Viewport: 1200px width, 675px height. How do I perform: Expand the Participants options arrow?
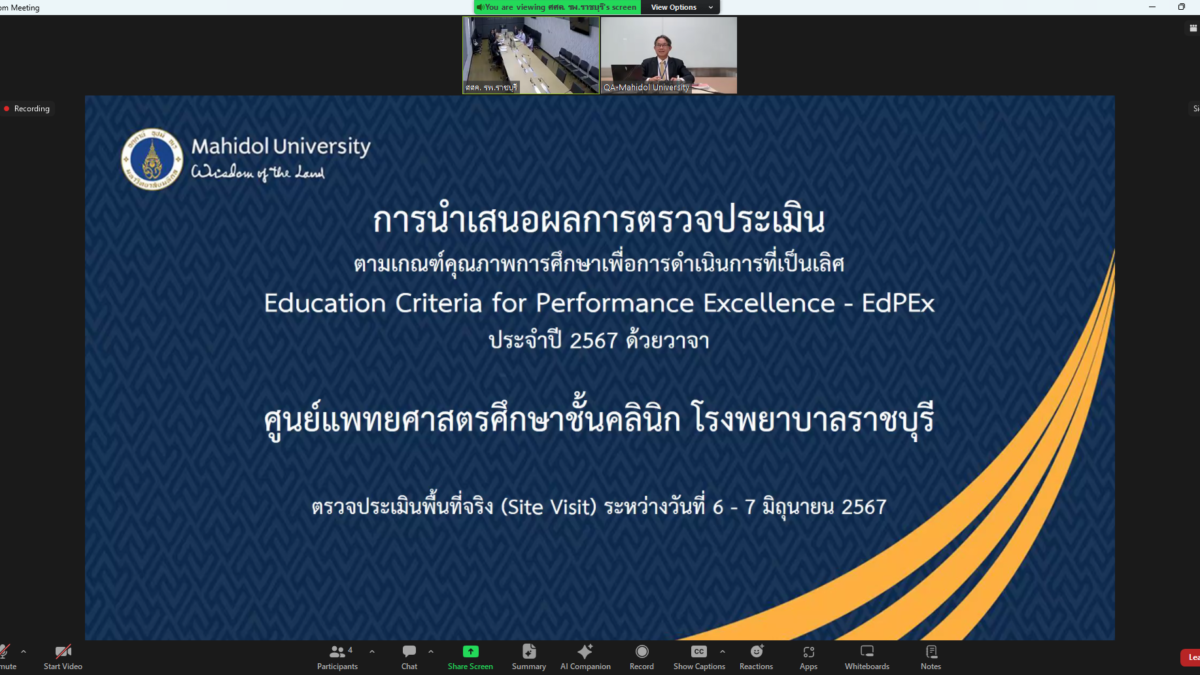(372, 651)
